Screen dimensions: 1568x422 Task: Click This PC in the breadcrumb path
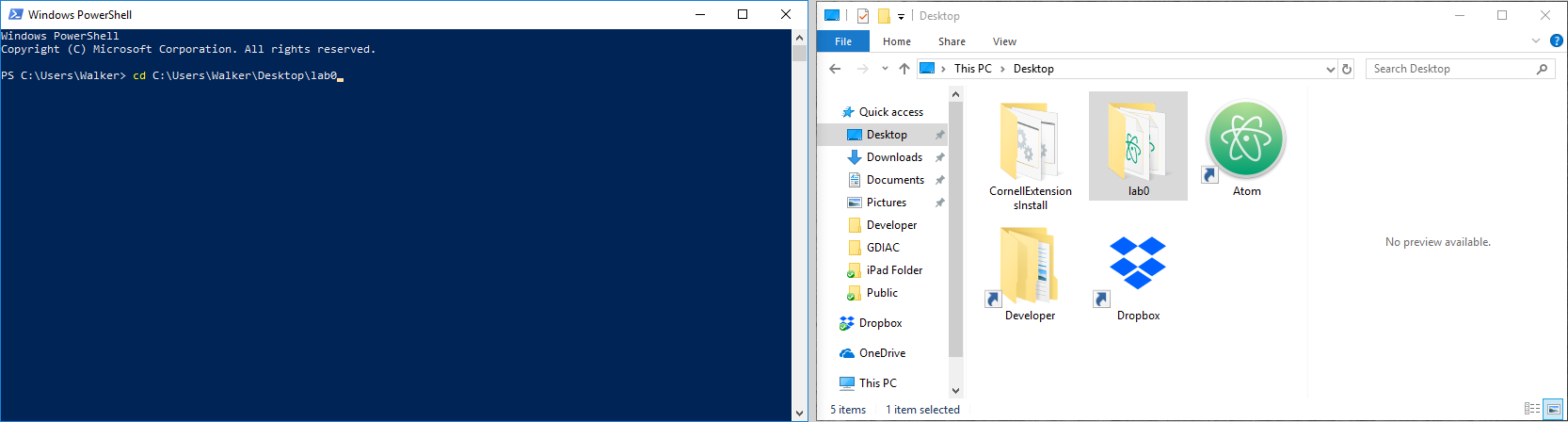point(972,69)
